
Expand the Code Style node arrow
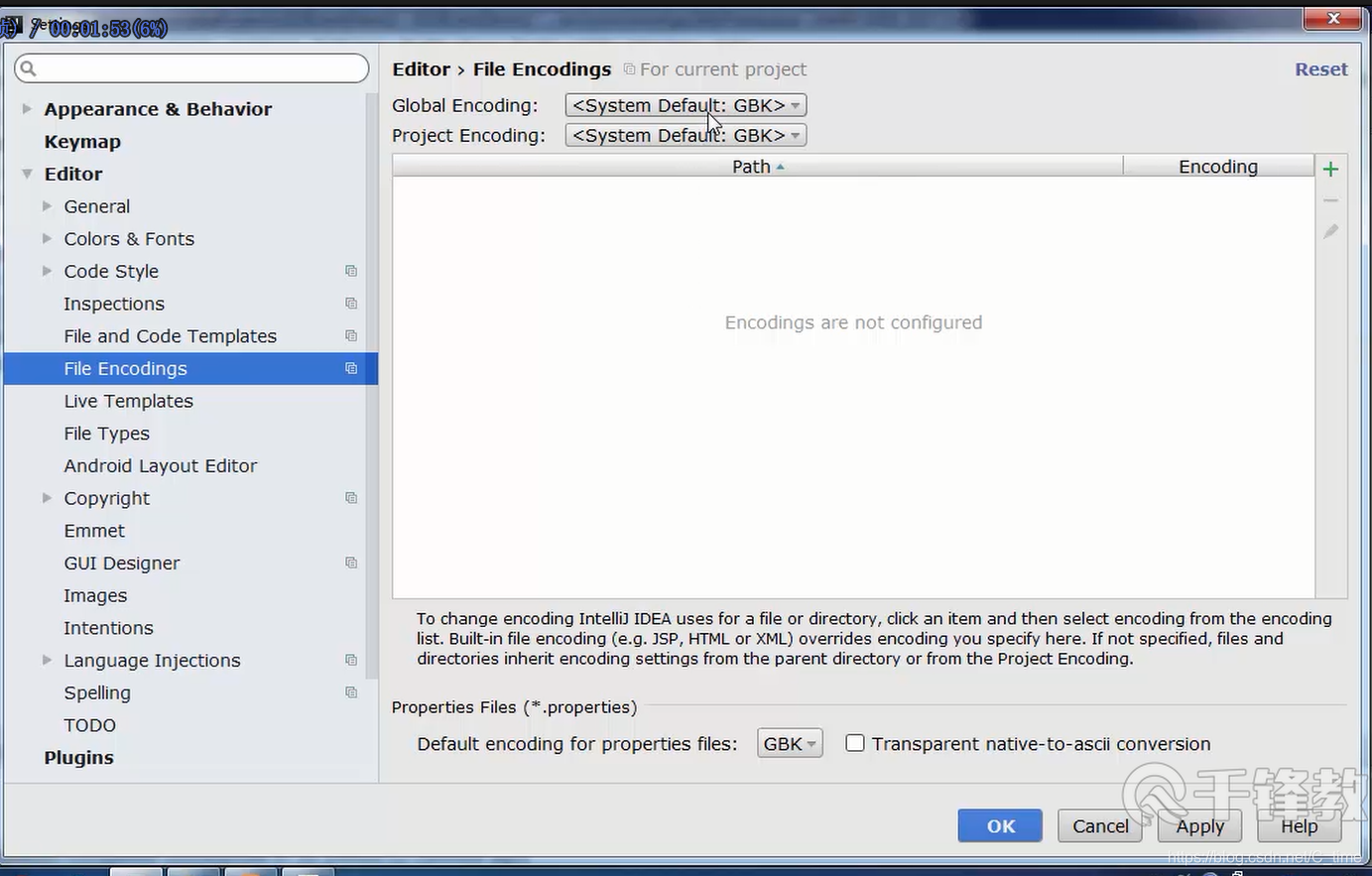[47, 271]
